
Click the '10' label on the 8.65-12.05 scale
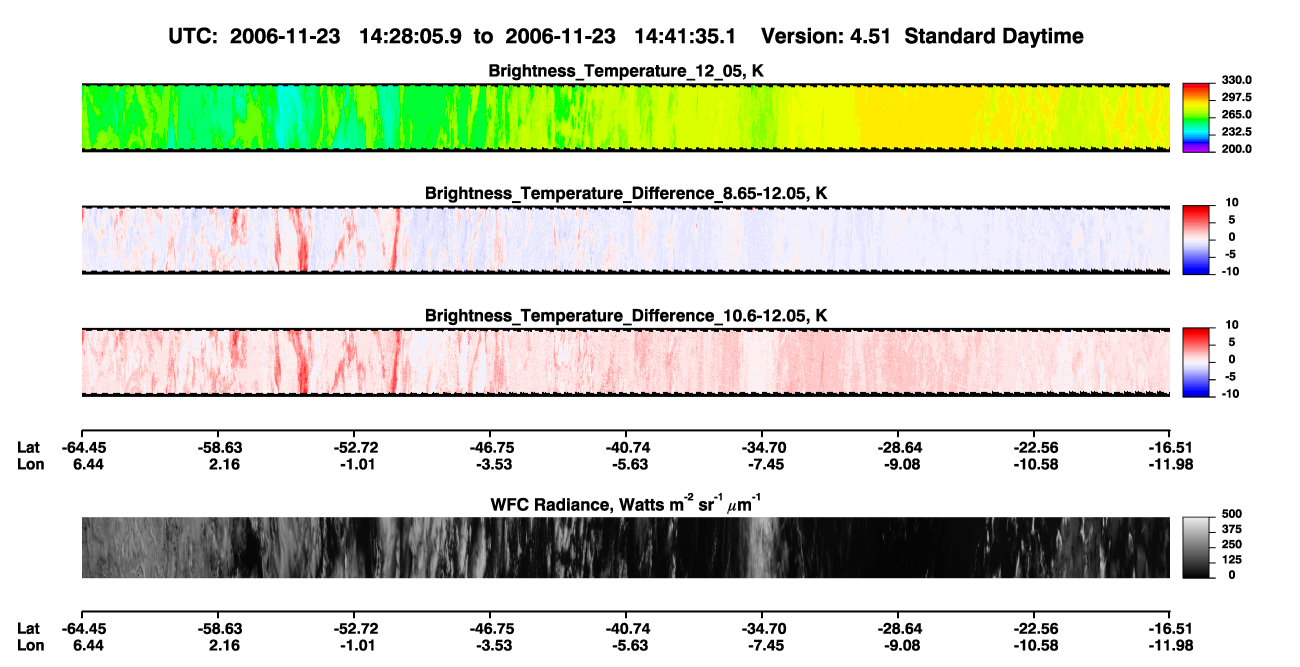click(x=1233, y=203)
